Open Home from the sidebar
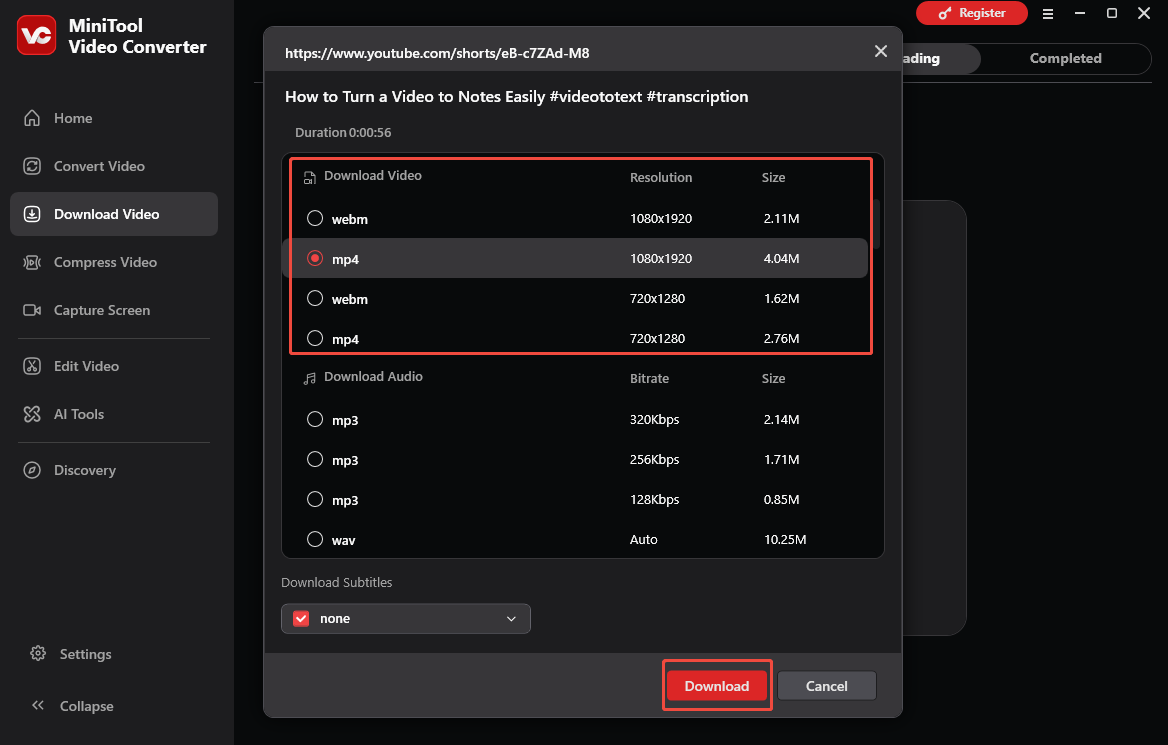The width and height of the screenshot is (1168, 745). pos(113,118)
